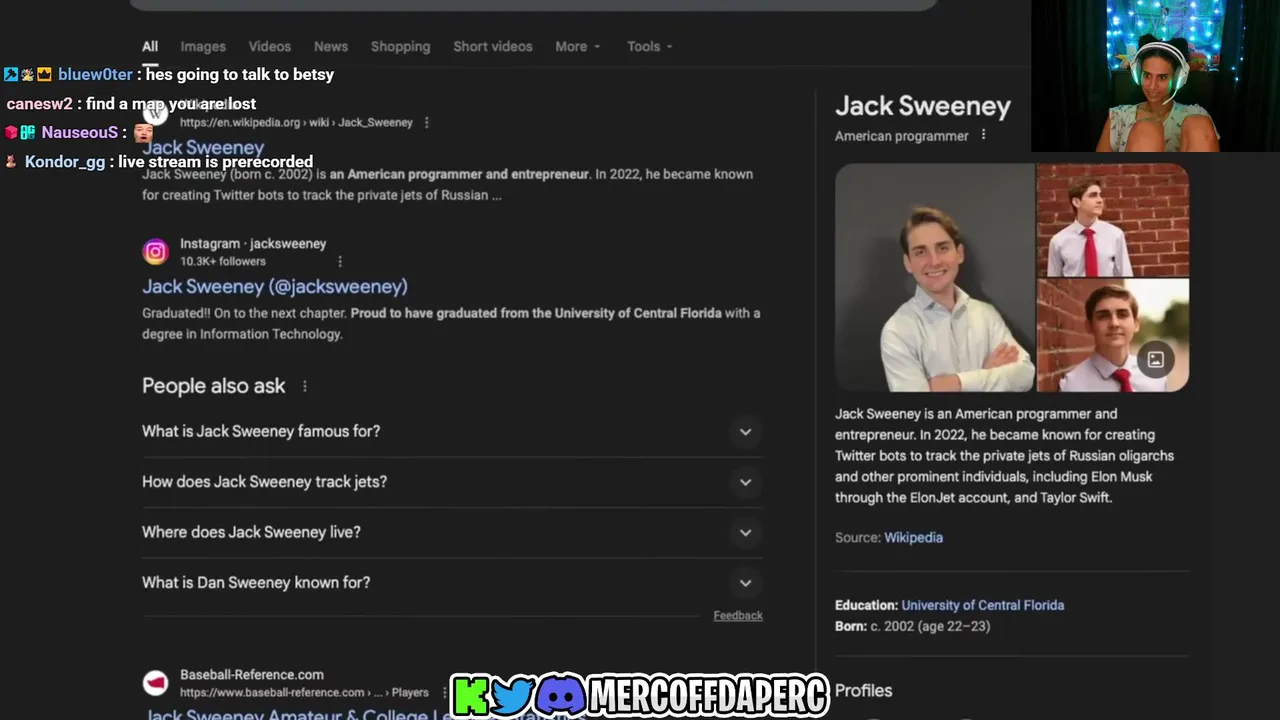Image resolution: width=1280 pixels, height=720 pixels.
Task: Expand 'Where does Jack Sweeney live?'
Action: point(452,532)
